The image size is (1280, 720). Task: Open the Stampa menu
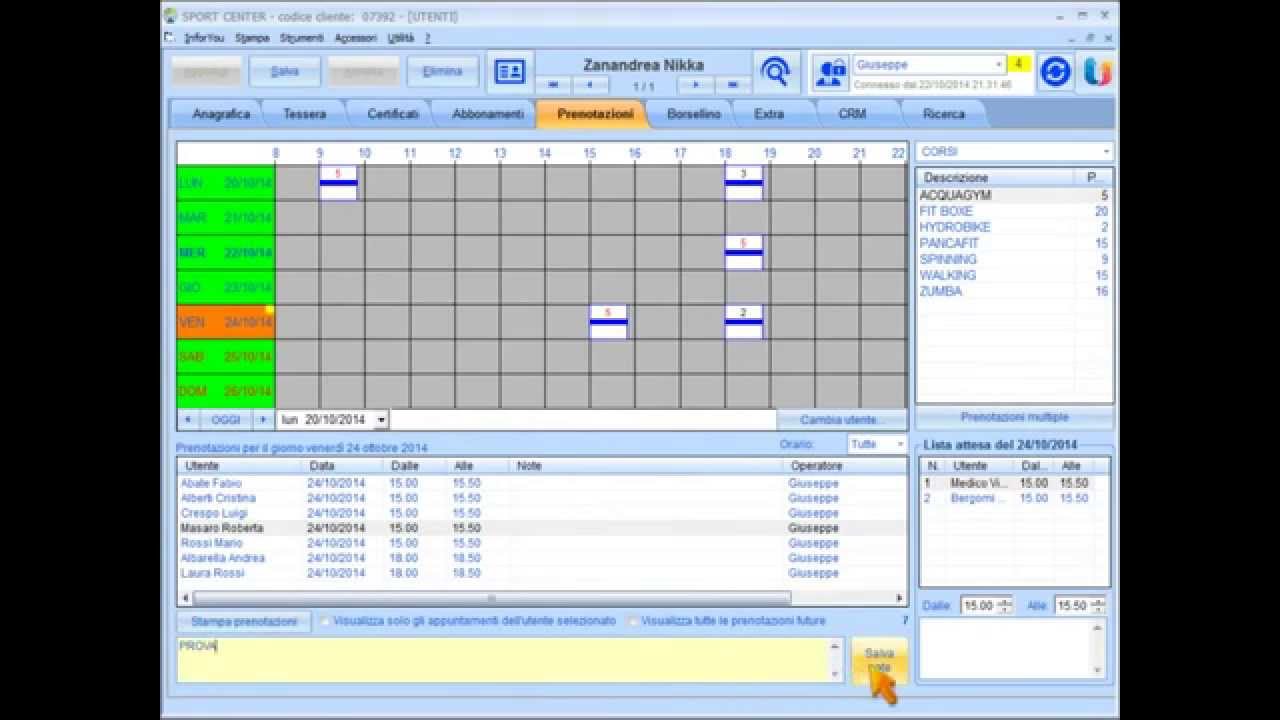coord(252,38)
